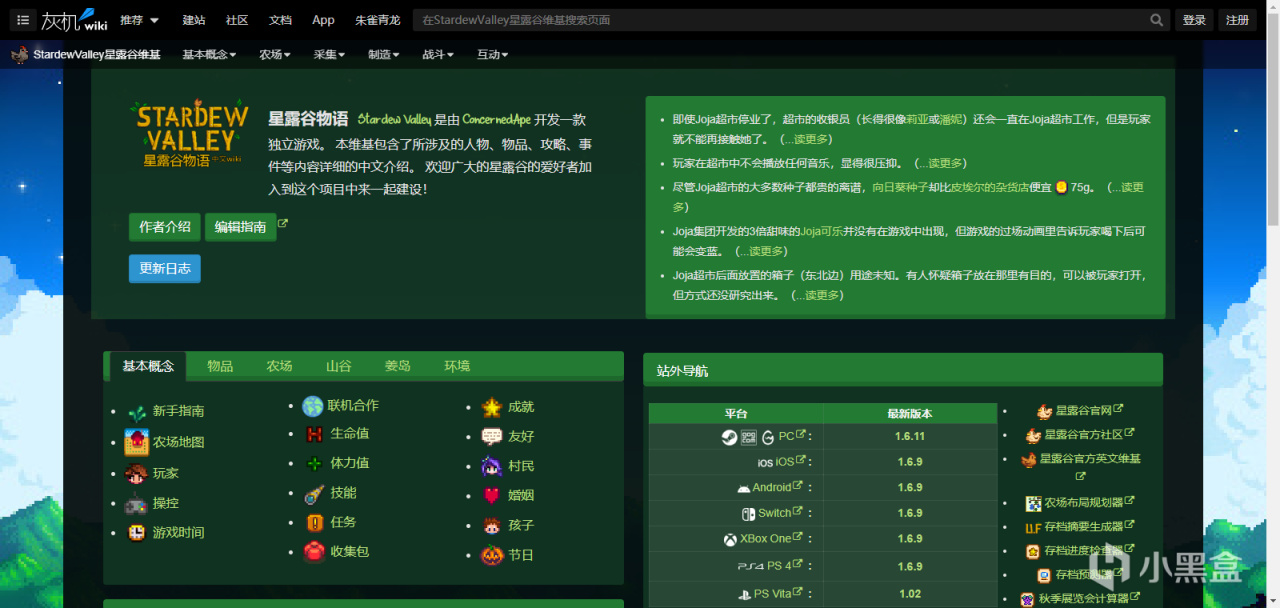The width and height of the screenshot is (1280, 608).
Task: Click the 婚姻 heart icon
Action: [x=491, y=495]
